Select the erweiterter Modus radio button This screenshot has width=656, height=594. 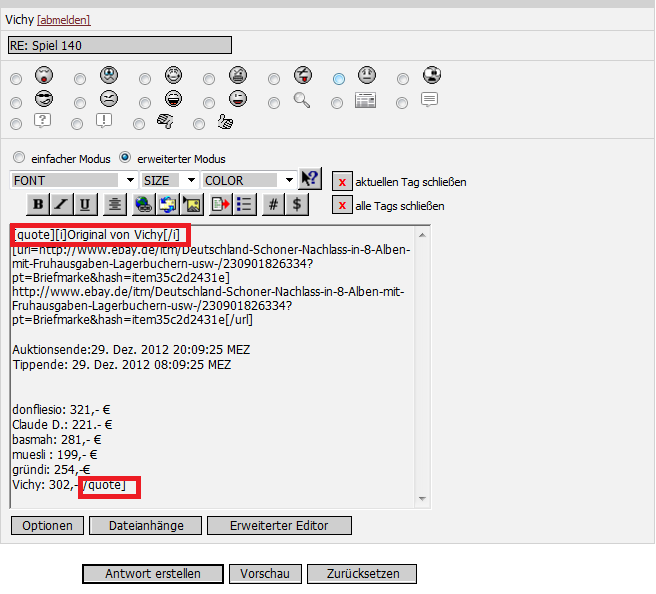pyautogui.click(x=125, y=158)
